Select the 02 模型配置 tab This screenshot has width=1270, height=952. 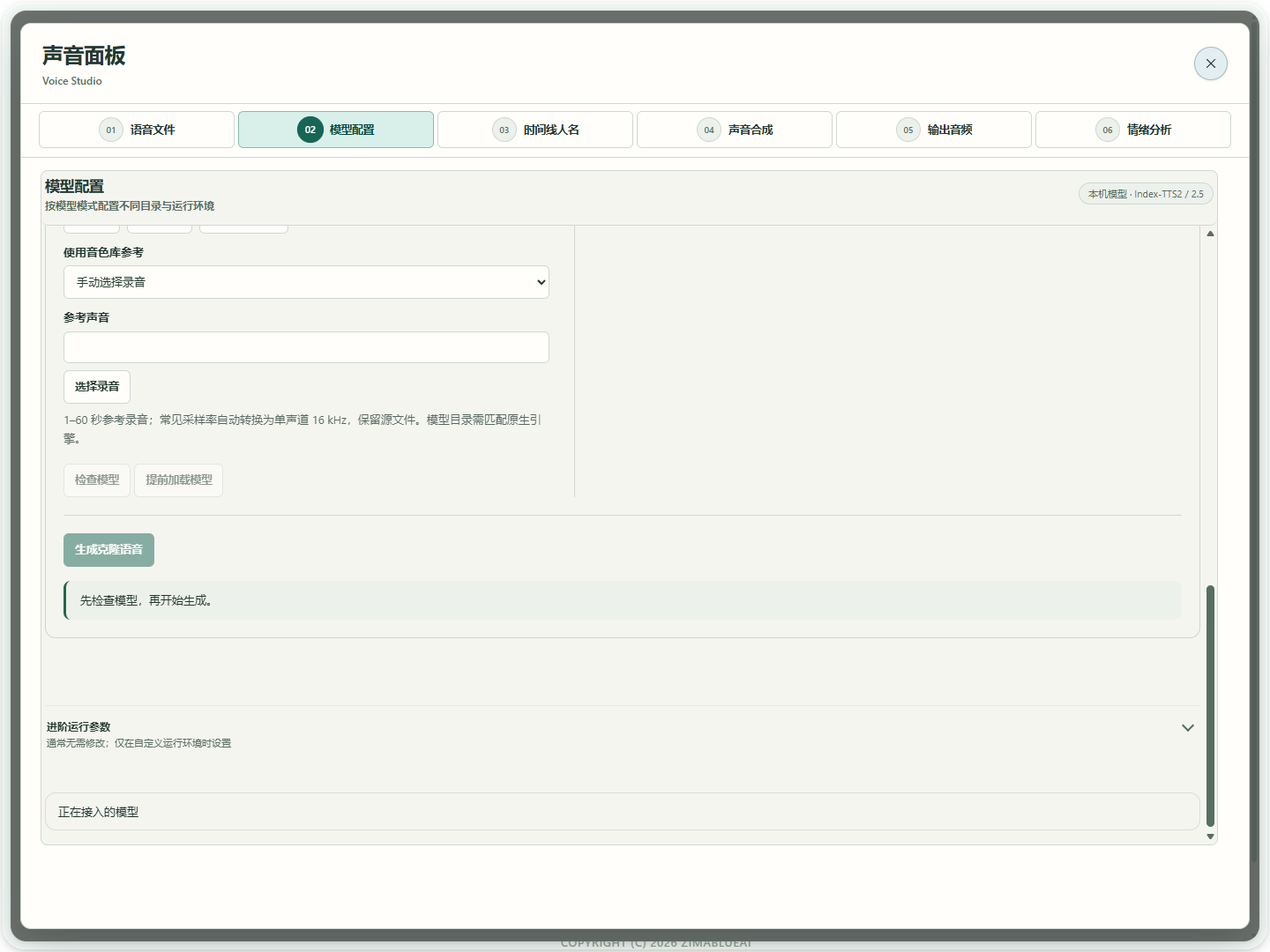(x=336, y=130)
